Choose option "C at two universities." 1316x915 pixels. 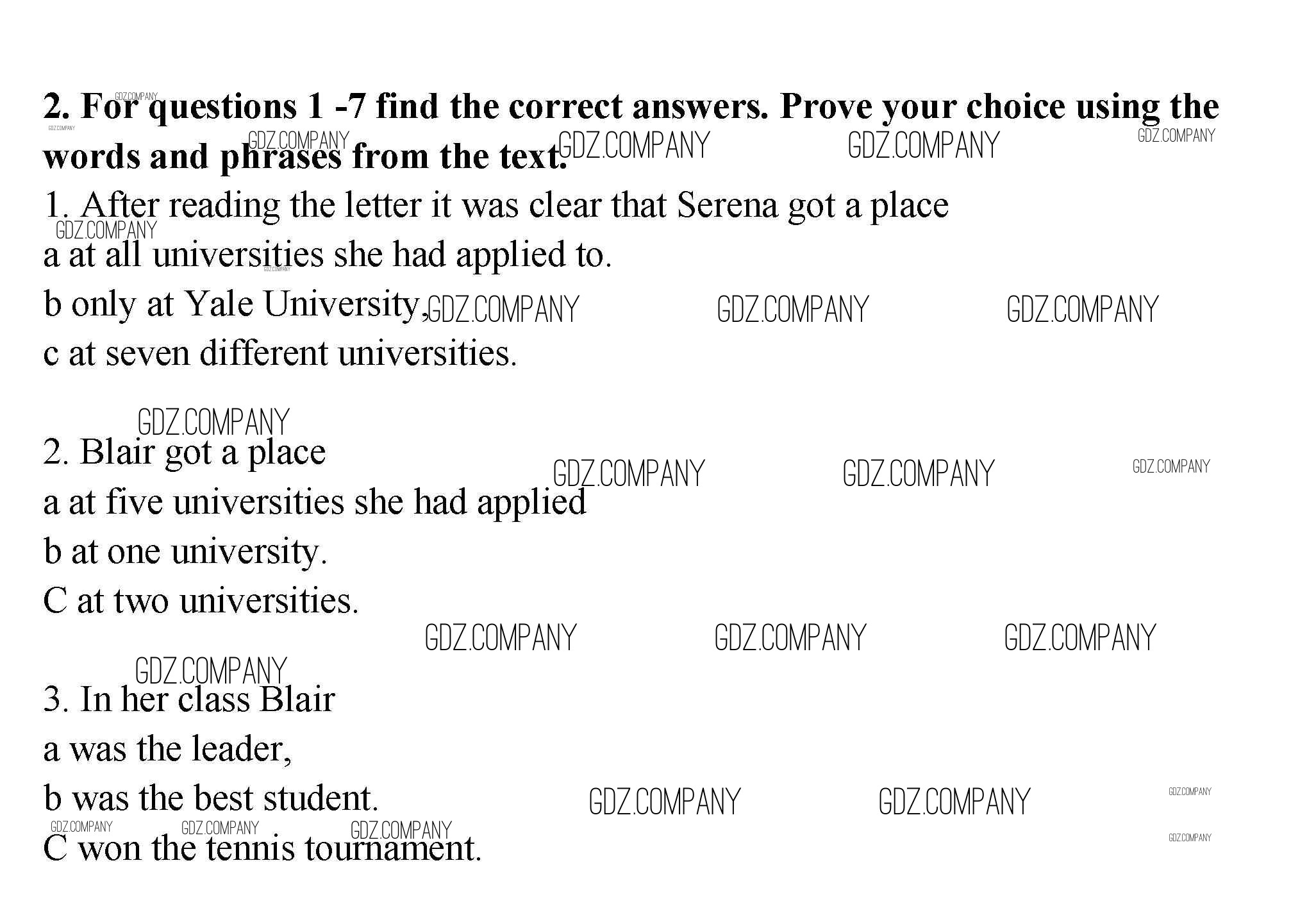tap(201, 601)
